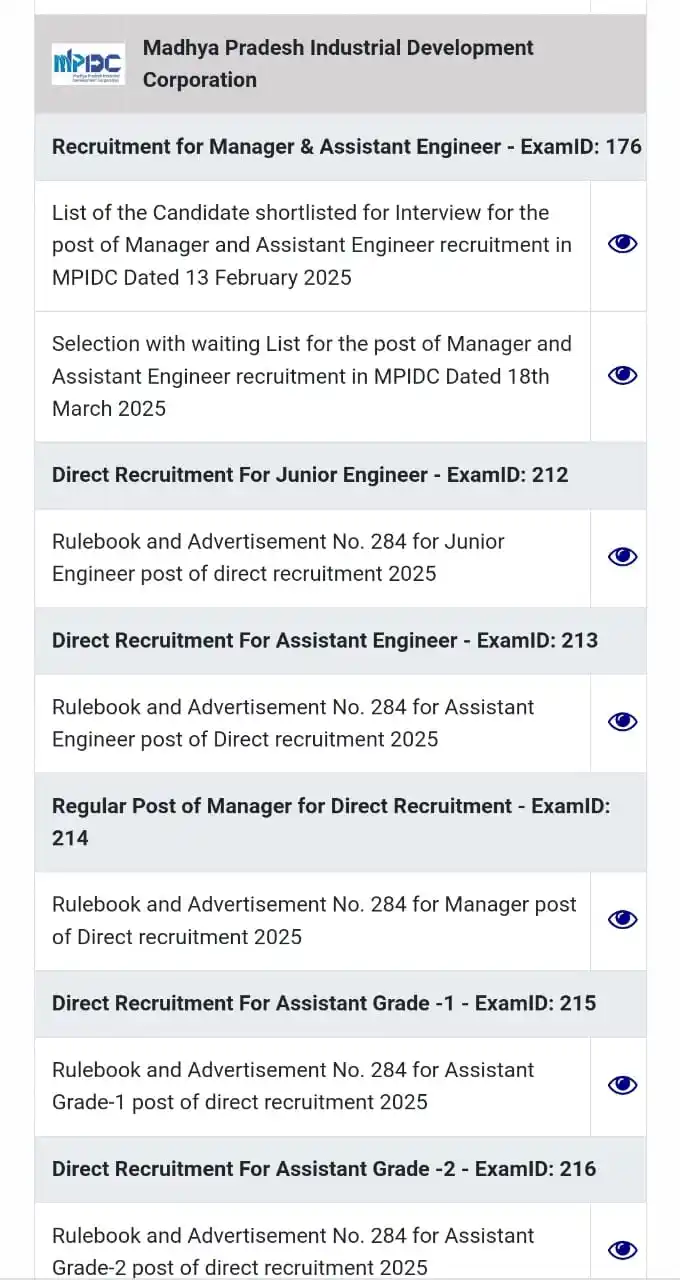Select 'Recruitment for Manager & Assistant Engineer' ExamID 176 header
680x1280 pixels.
(x=346, y=147)
